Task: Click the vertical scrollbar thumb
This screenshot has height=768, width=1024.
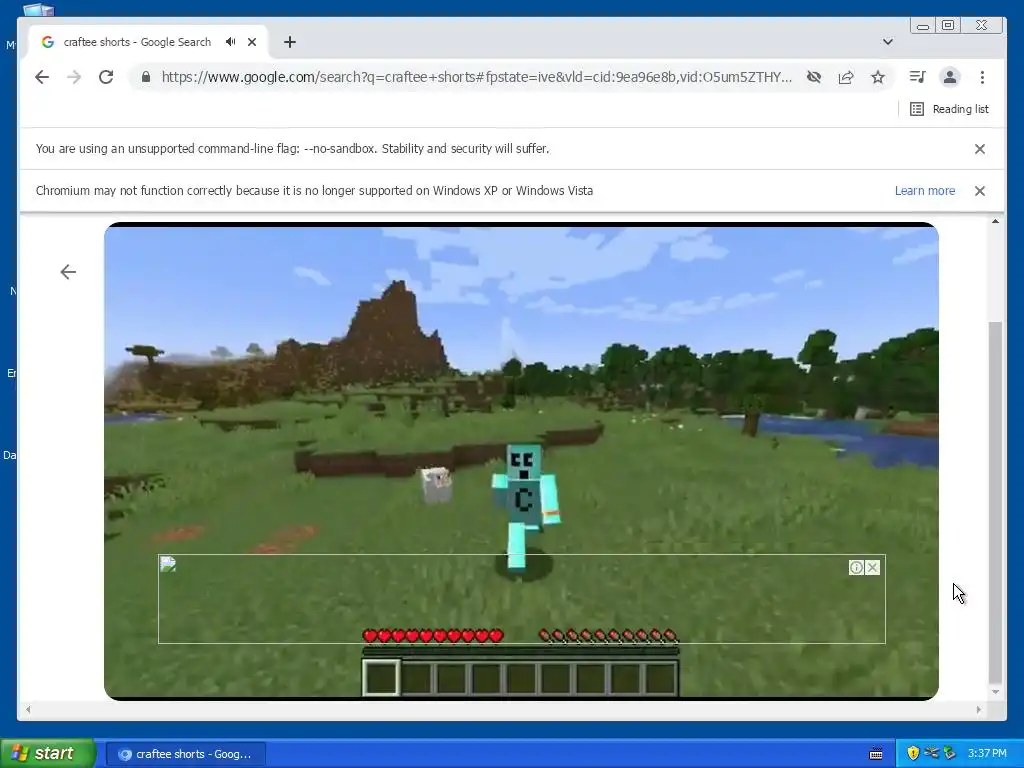Action: [995, 502]
